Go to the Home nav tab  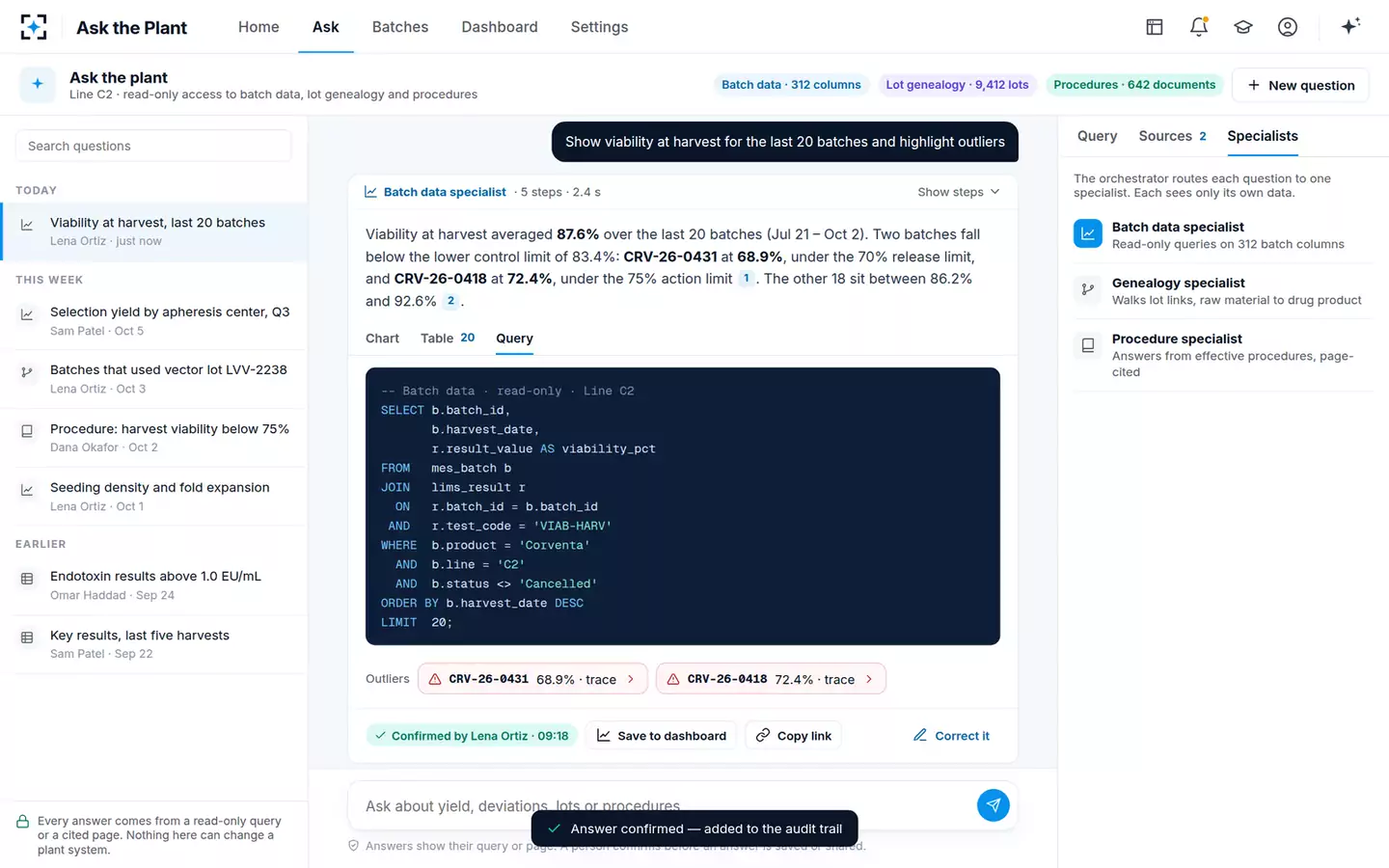pos(259,27)
